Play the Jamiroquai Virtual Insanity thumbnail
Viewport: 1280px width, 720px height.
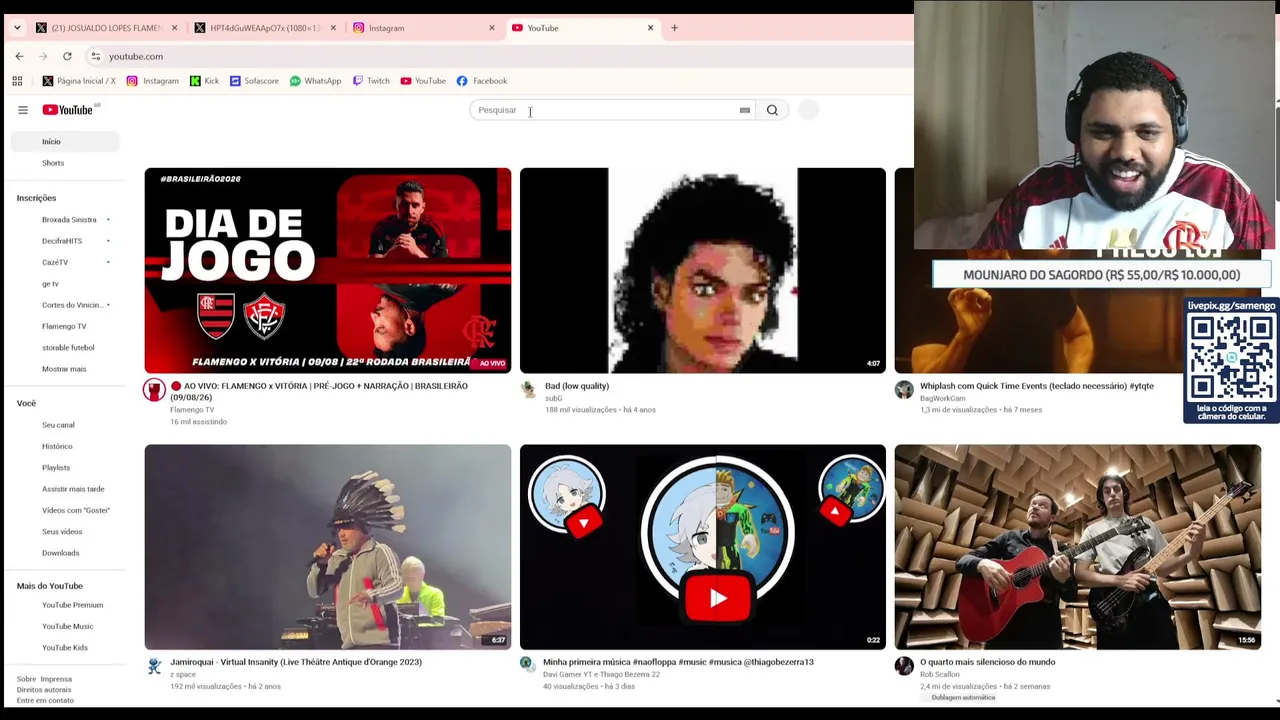(x=328, y=547)
